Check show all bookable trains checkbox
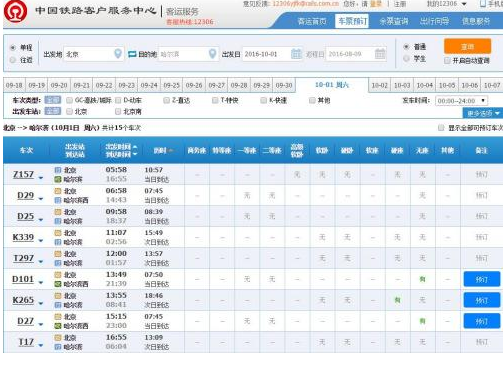Screen dimensions: 504x366 tap(441, 128)
